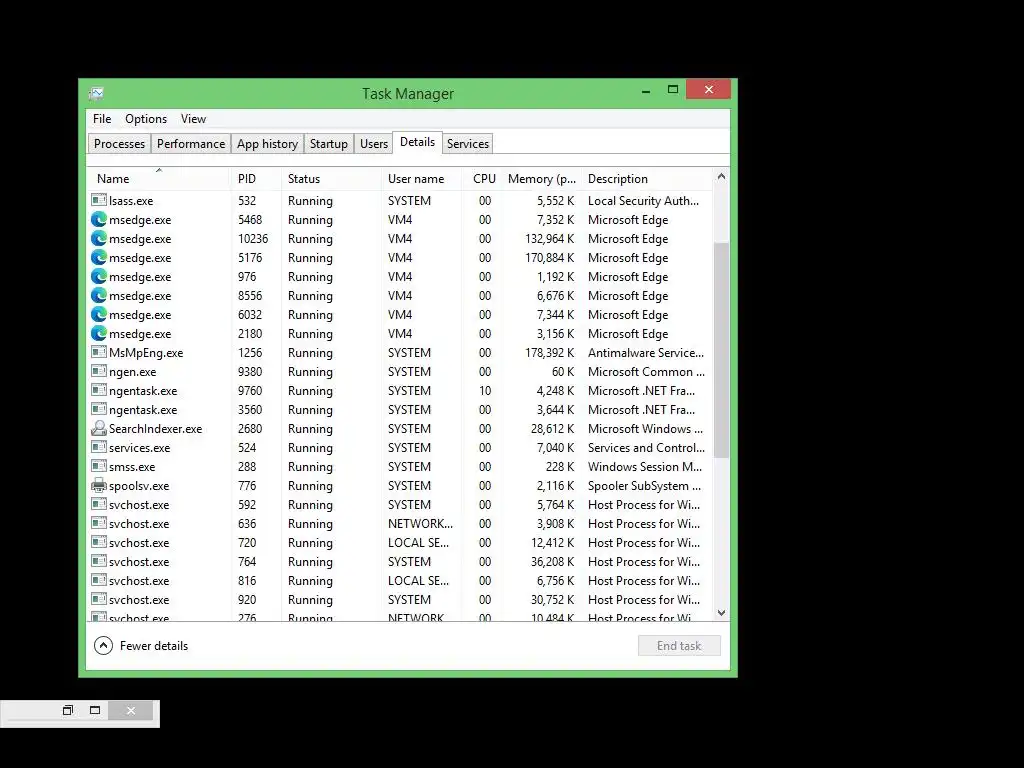Select the Edge icon for PID 2180

click(99, 333)
